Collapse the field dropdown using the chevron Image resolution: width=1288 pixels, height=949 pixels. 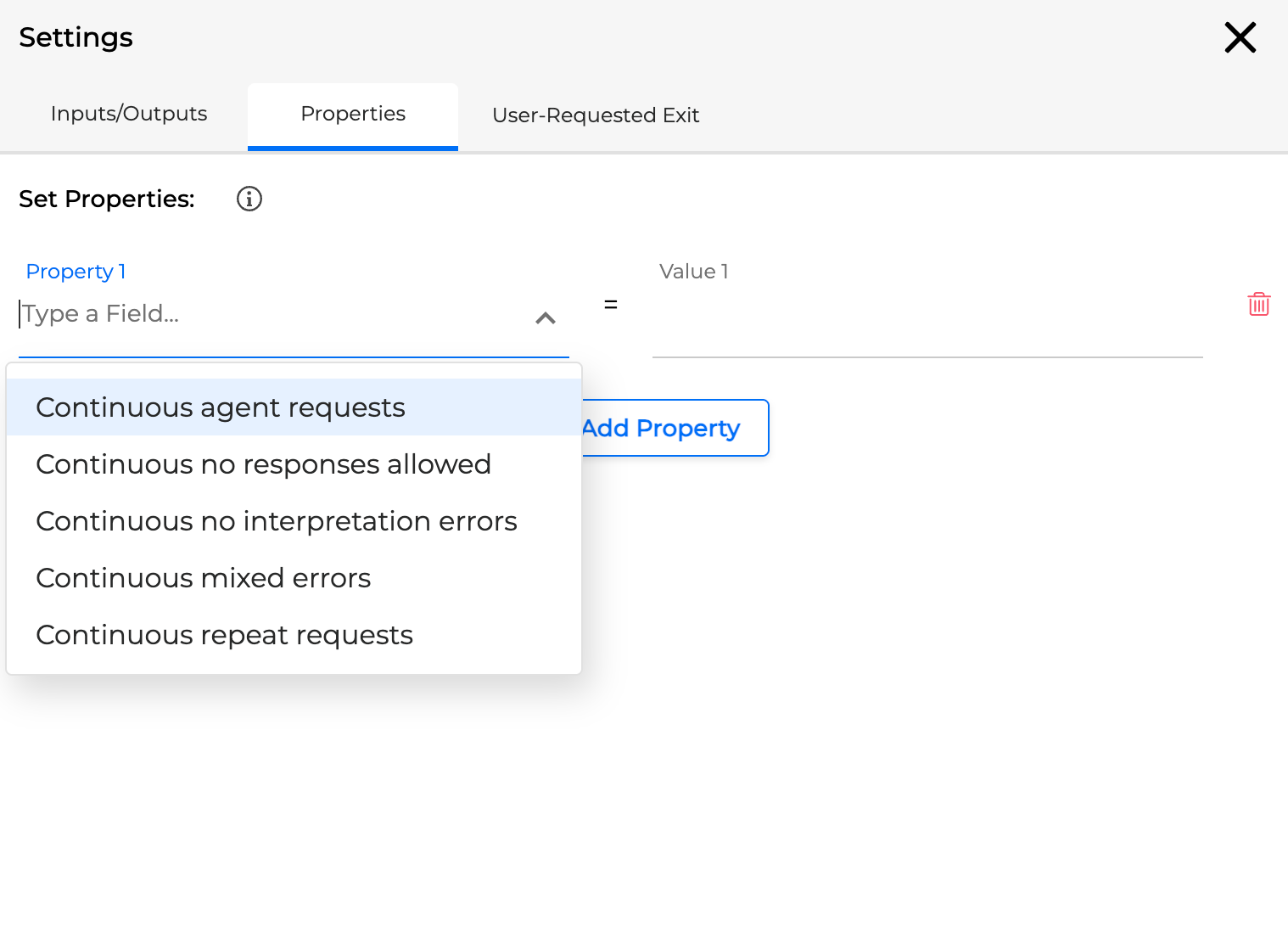pyautogui.click(x=546, y=318)
